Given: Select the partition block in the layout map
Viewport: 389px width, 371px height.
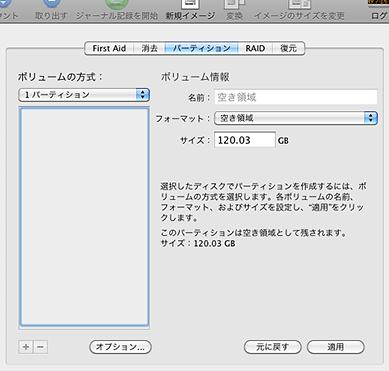Looking at the screenshot, I should tap(84, 216).
